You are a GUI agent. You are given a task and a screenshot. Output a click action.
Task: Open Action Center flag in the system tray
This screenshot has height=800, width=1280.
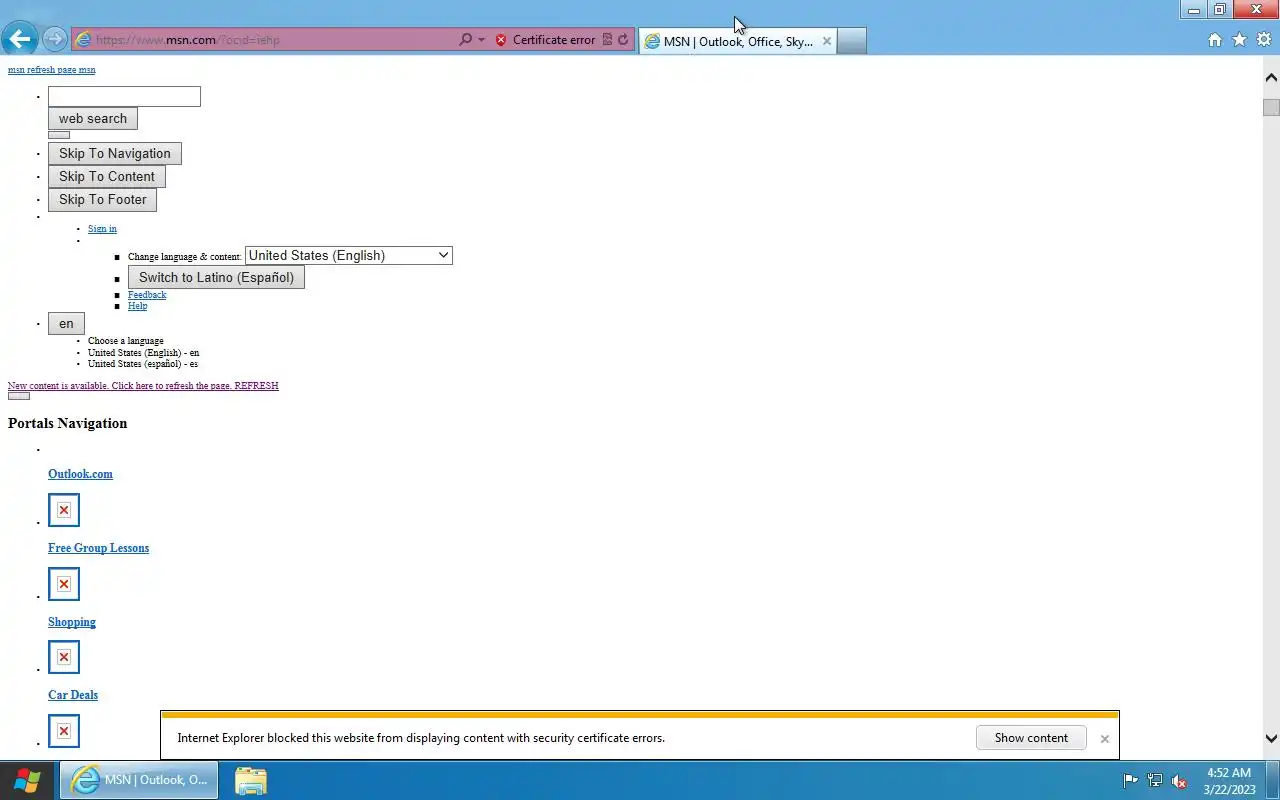1130,781
